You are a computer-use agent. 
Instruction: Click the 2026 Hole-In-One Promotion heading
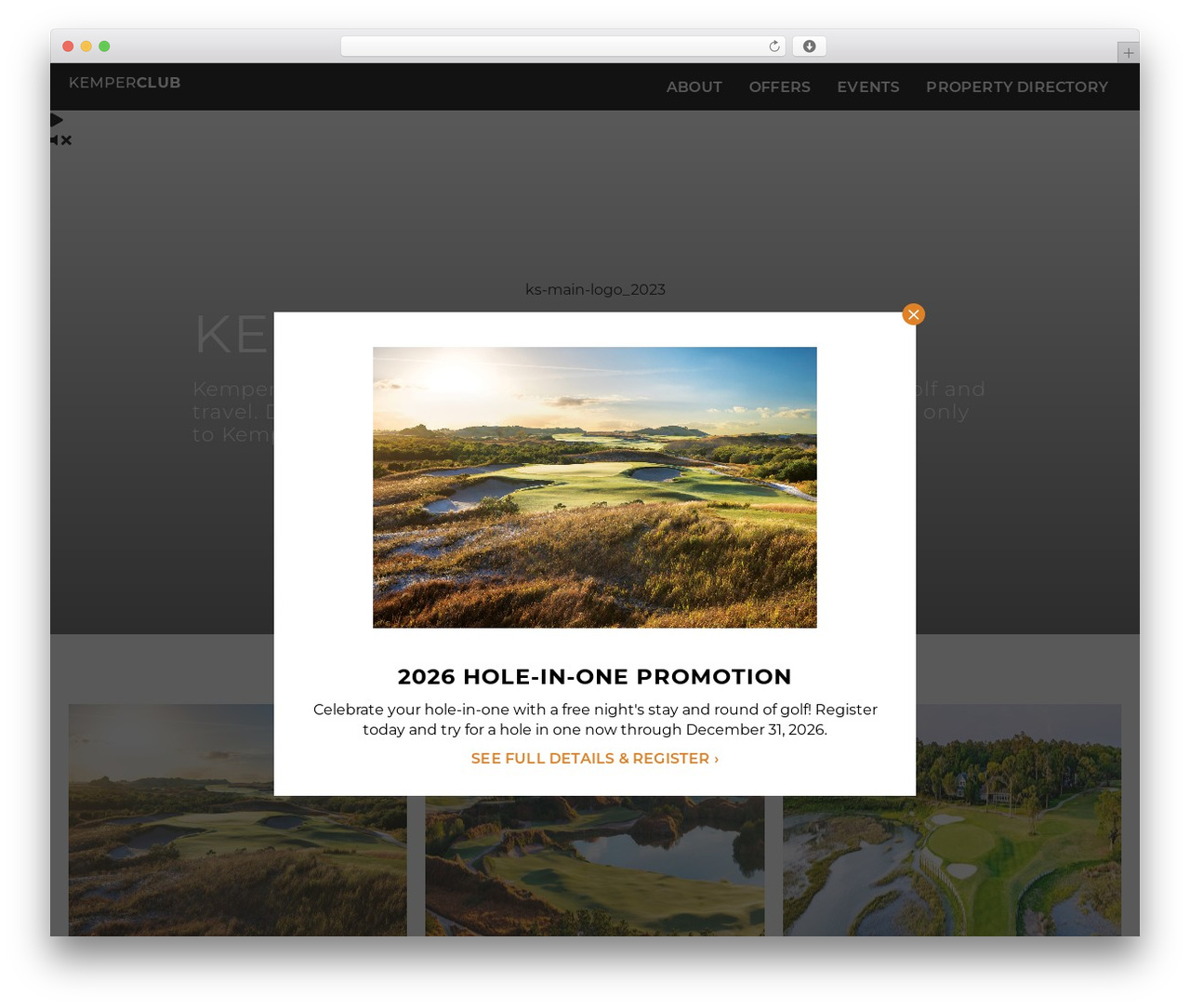tap(594, 676)
